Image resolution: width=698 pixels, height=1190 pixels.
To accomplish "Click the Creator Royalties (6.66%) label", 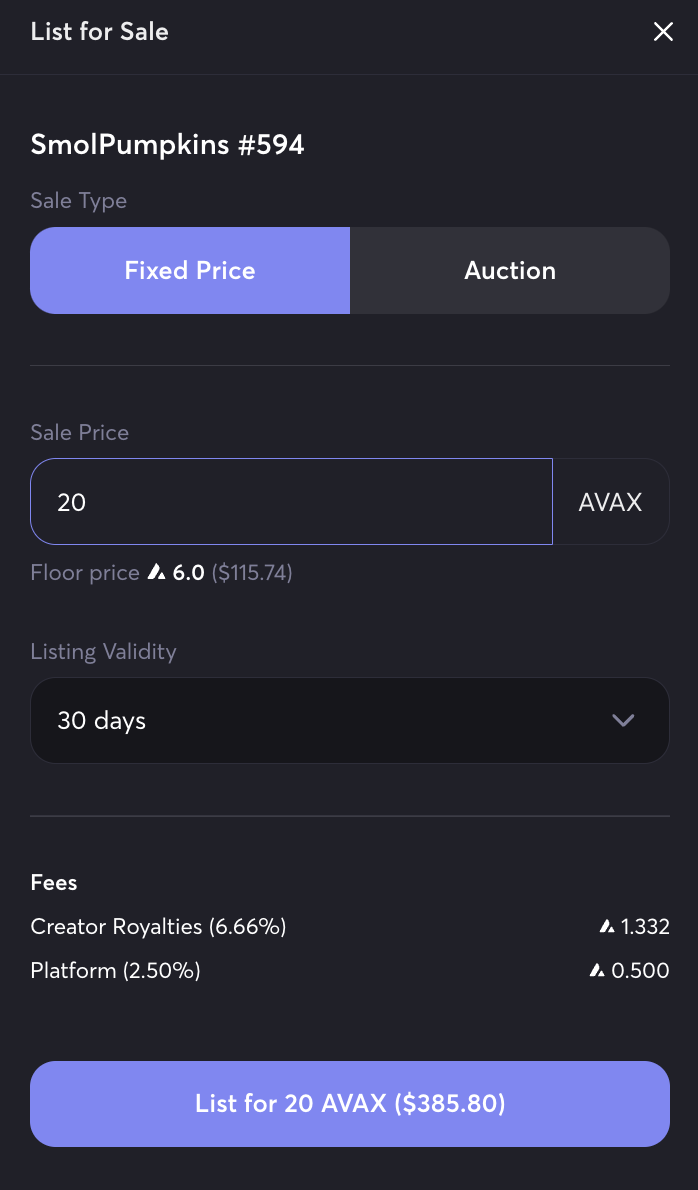I will 159,927.
